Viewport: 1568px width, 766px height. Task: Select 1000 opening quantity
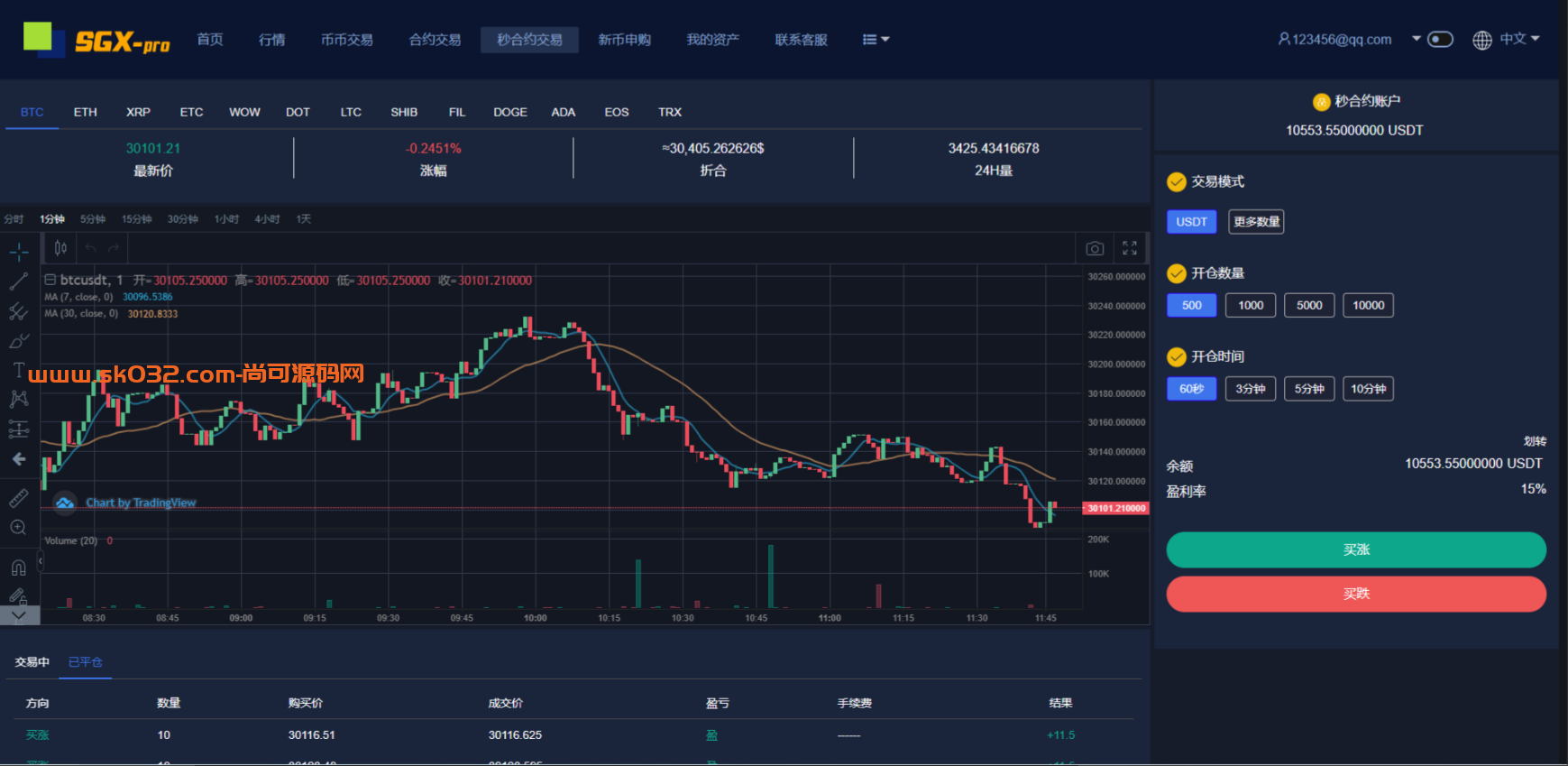[1251, 305]
